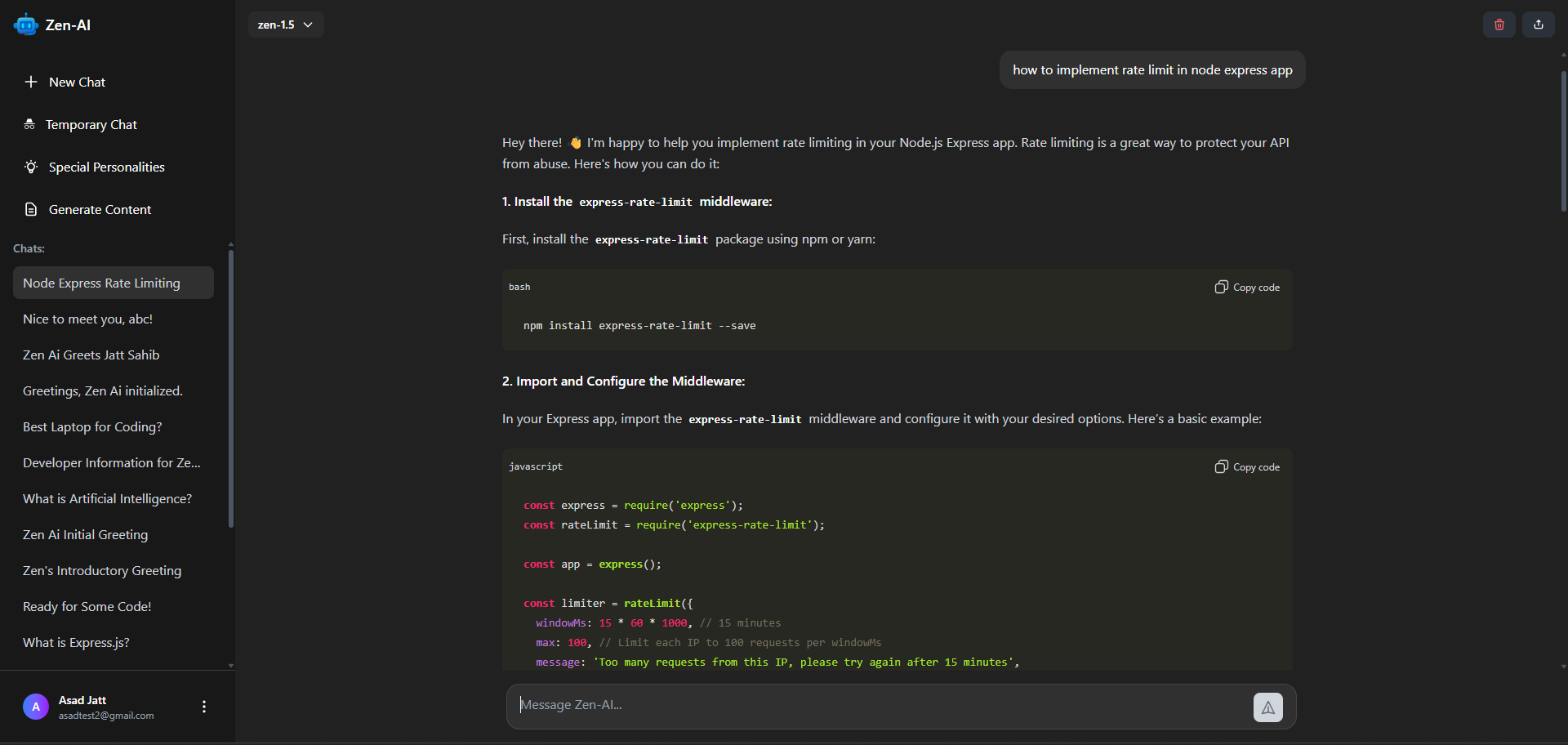
Task: Click the Asad Jatt profile avatar
Action: (36, 707)
